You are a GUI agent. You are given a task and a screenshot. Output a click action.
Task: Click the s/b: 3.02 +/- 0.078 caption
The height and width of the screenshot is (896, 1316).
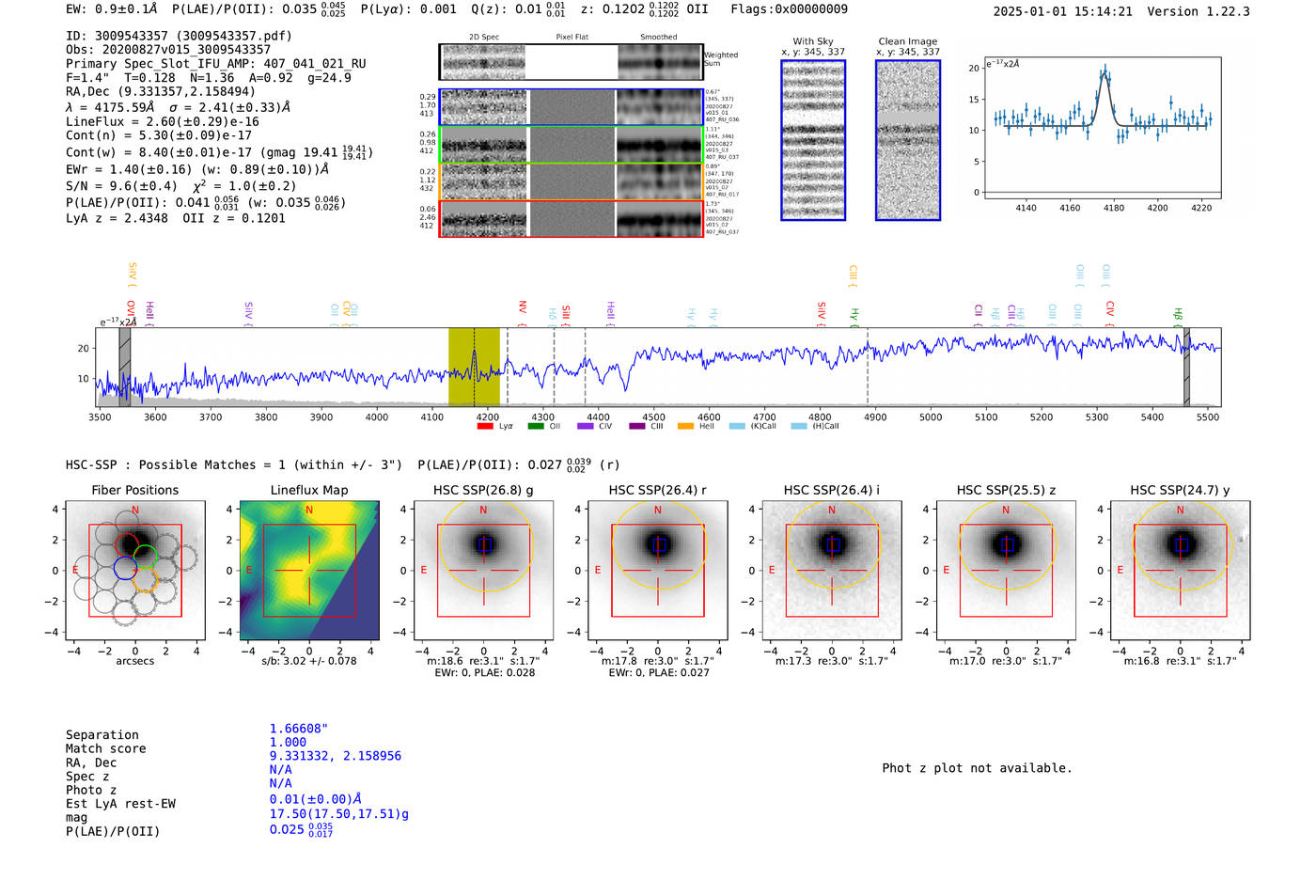309,662
